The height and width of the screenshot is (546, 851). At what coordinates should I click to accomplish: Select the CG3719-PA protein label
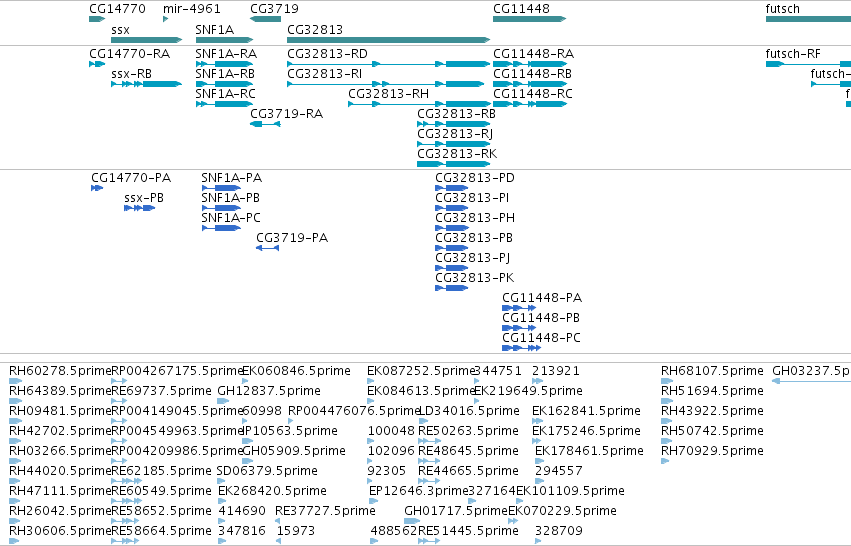[292, 238]
